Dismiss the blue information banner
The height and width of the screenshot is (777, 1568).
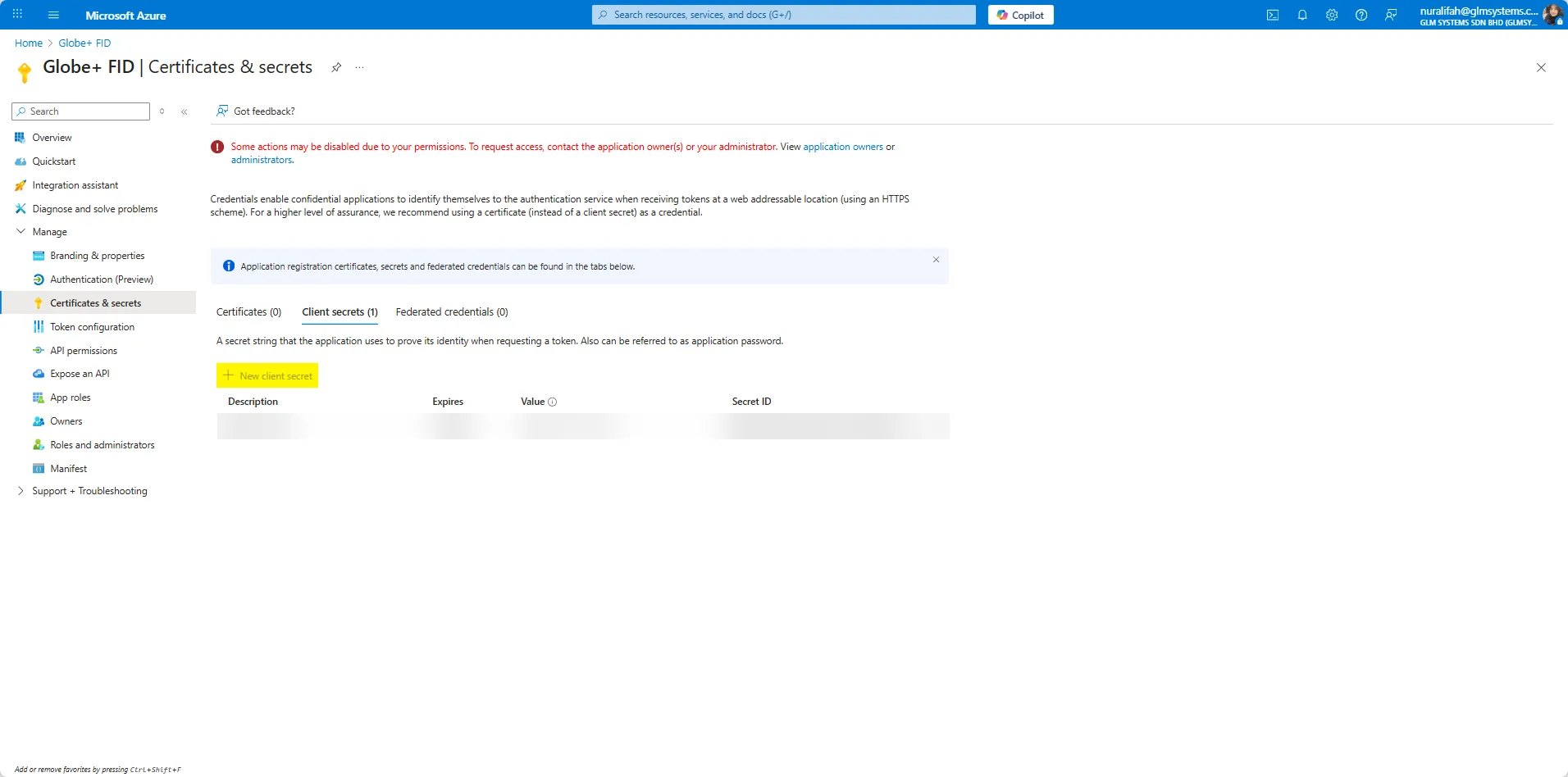936,260
